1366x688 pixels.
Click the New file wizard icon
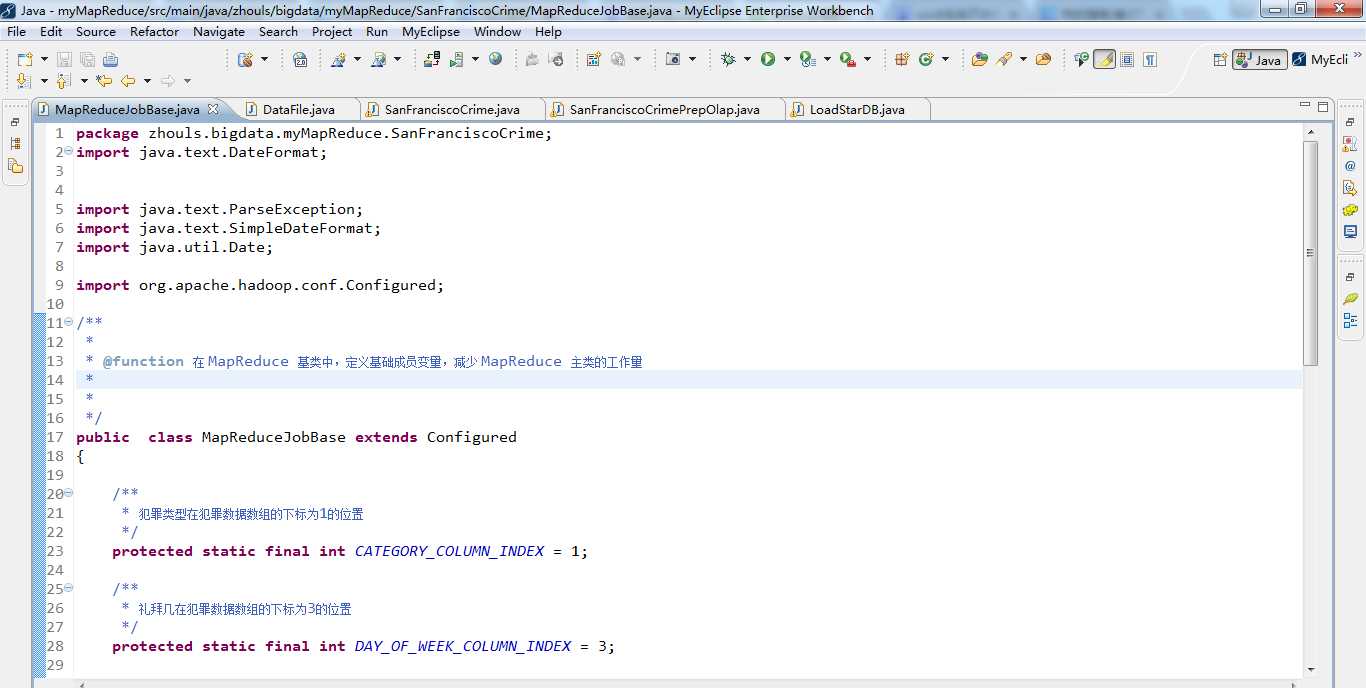tap(24, 59)
